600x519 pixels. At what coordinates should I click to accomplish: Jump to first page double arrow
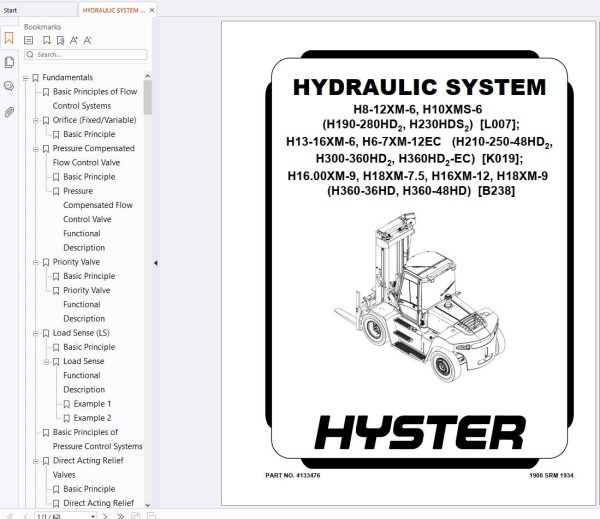pos(10,516)
